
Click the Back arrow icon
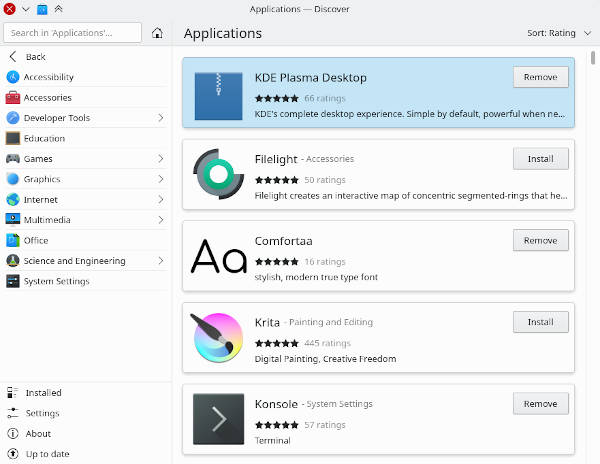click(x=13, y=57)
